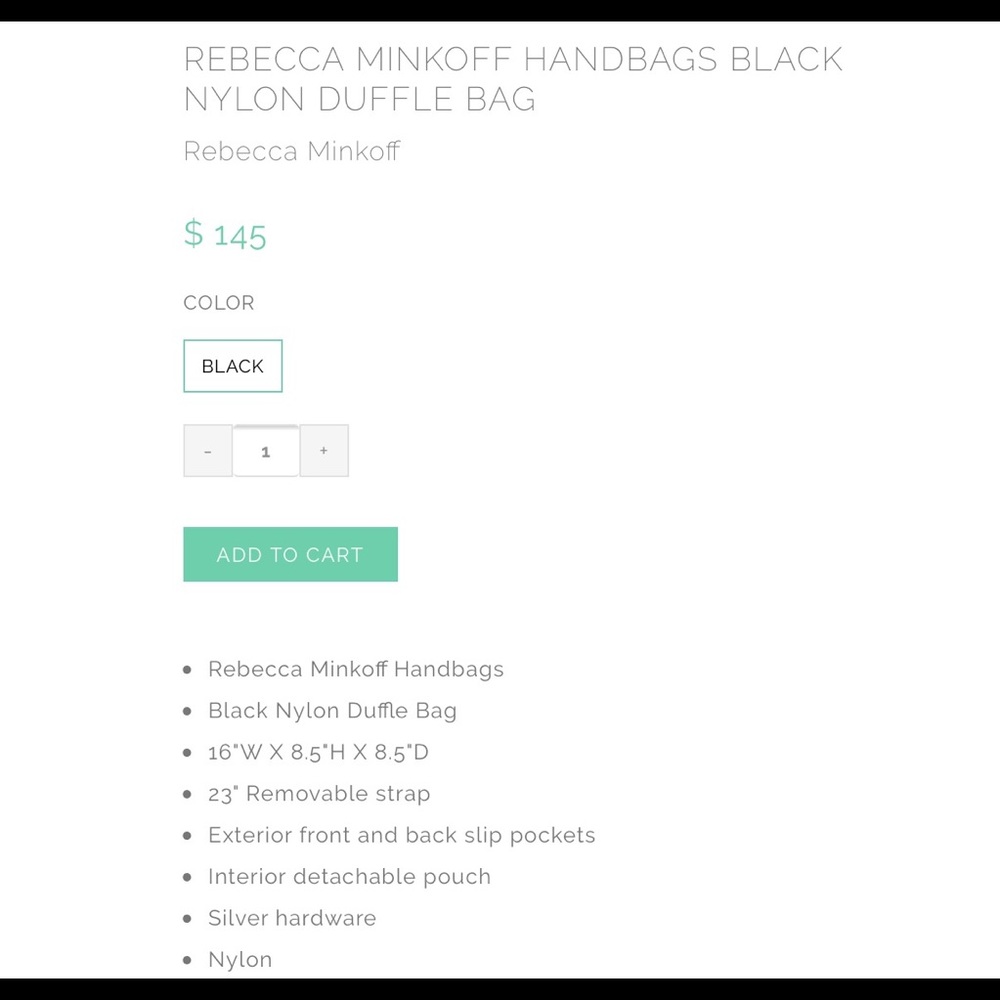This screenshot has height=1000, width=1000.
Task: Select the BLACK color option
Action: [x=233, y=366]
